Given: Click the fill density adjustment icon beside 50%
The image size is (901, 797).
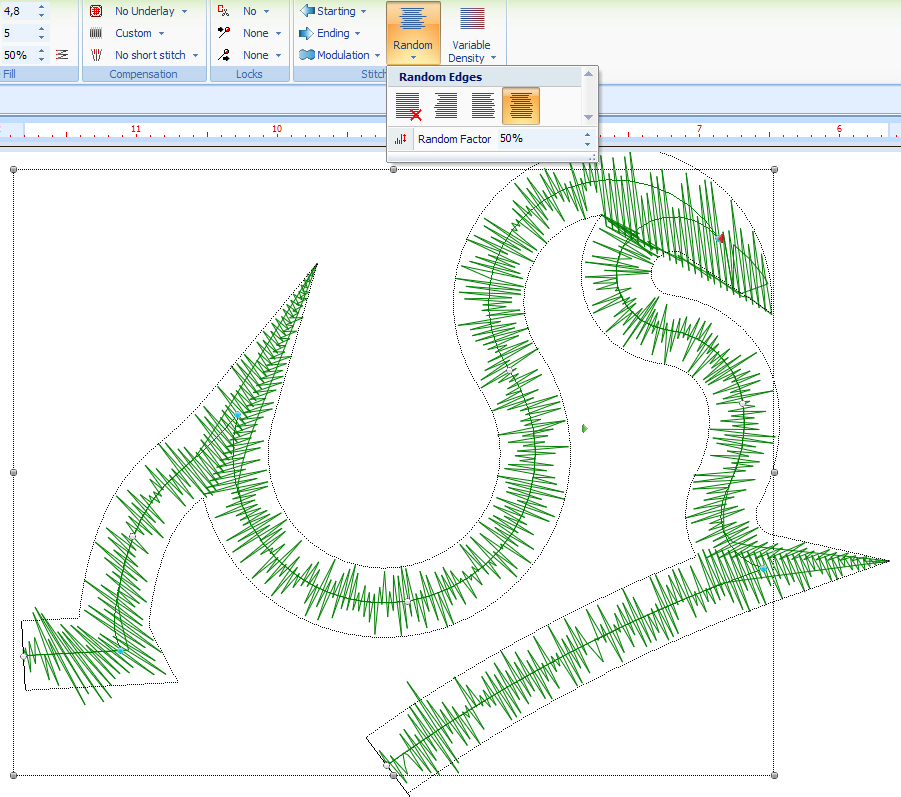Looking at the screenshot, I should click(x=62, y=54).
